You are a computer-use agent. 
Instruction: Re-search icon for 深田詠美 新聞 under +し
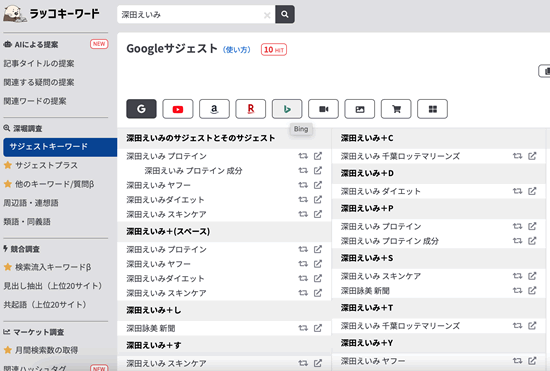tap(303, 328)
